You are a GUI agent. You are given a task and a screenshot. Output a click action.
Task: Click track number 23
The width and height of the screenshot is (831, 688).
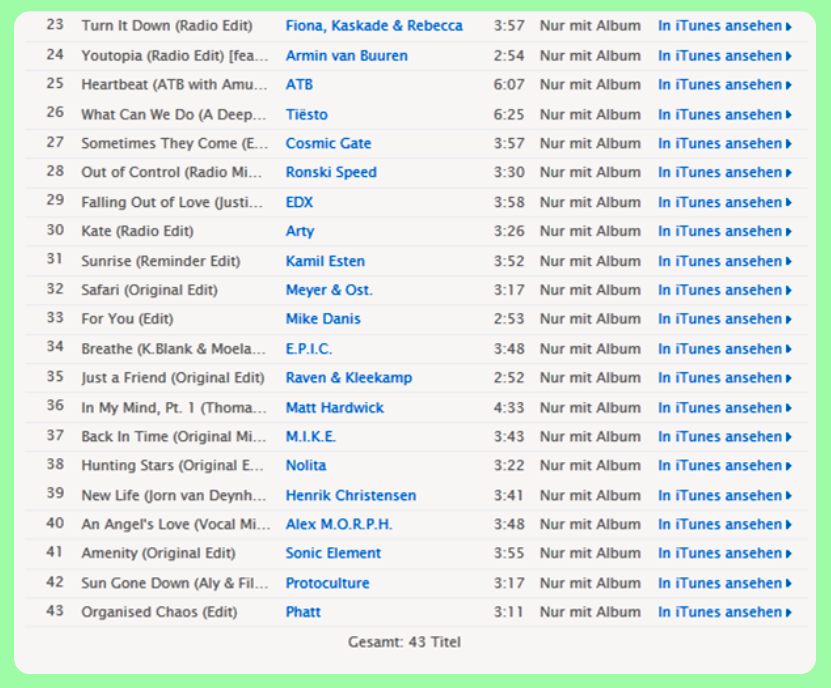pyautogui.click(x=55, y=24)
